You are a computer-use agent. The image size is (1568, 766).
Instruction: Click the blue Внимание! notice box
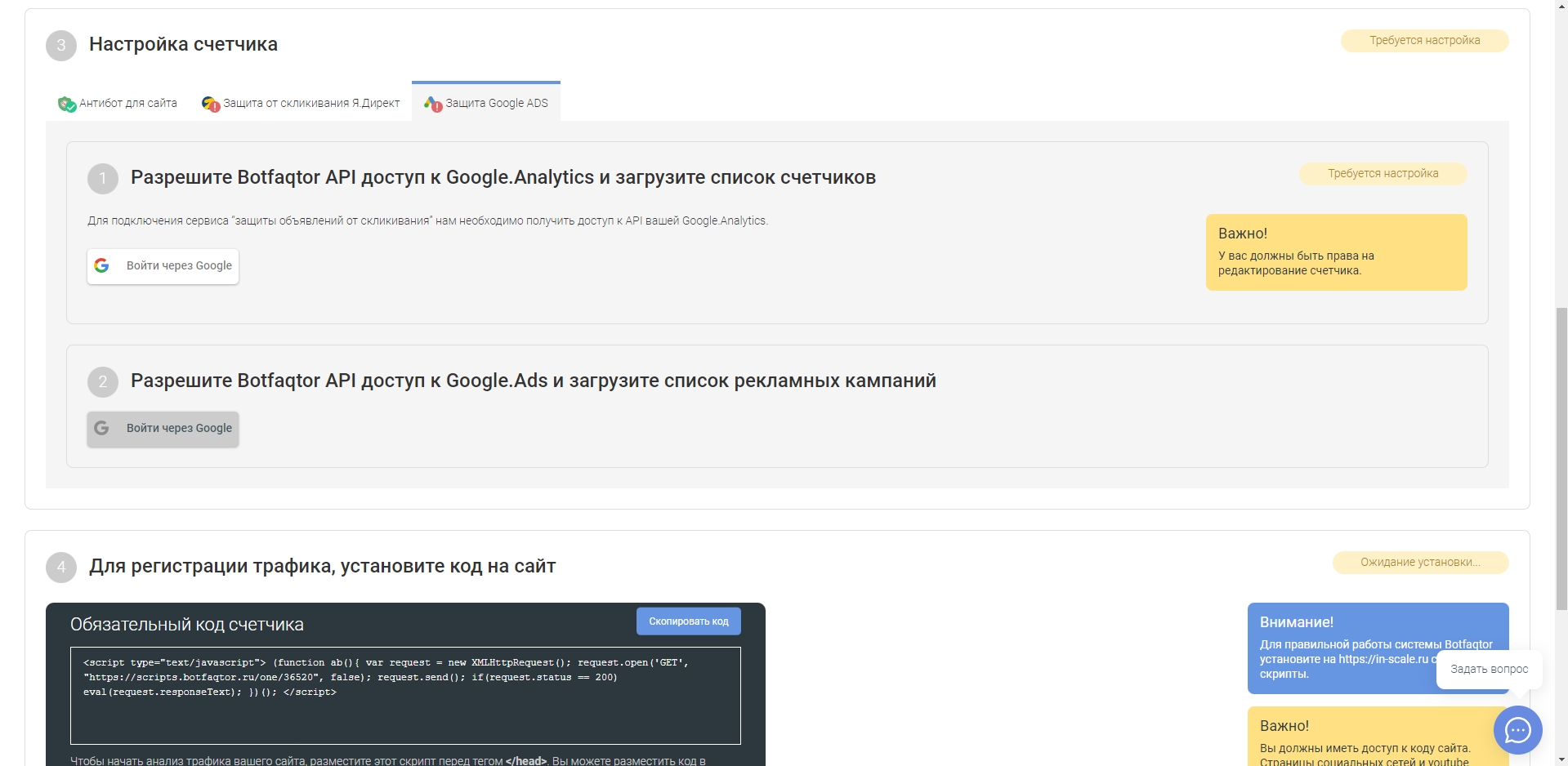pos(1378,648)
